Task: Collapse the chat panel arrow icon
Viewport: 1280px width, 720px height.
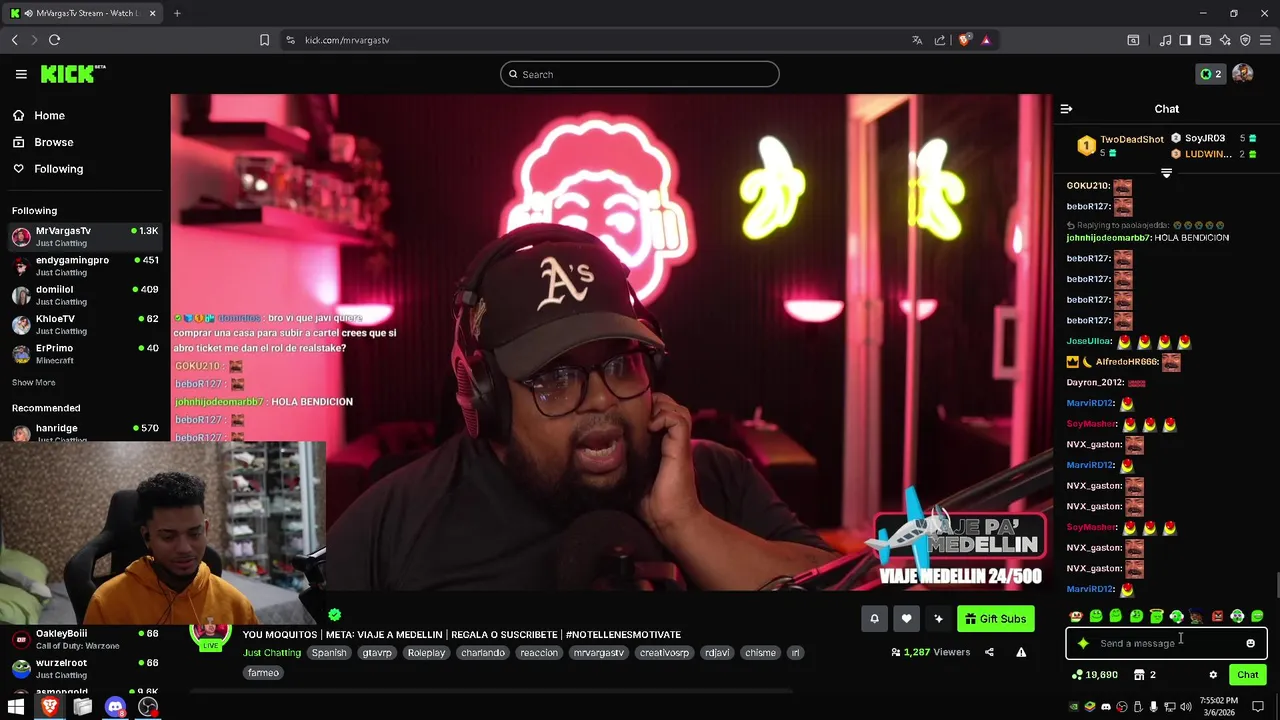Action: [x=1066, y=109]
